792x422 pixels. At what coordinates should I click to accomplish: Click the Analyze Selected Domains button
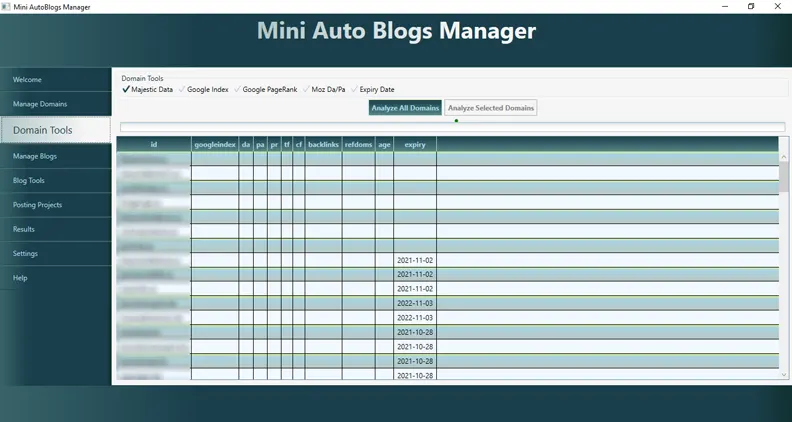click(490, 108)
